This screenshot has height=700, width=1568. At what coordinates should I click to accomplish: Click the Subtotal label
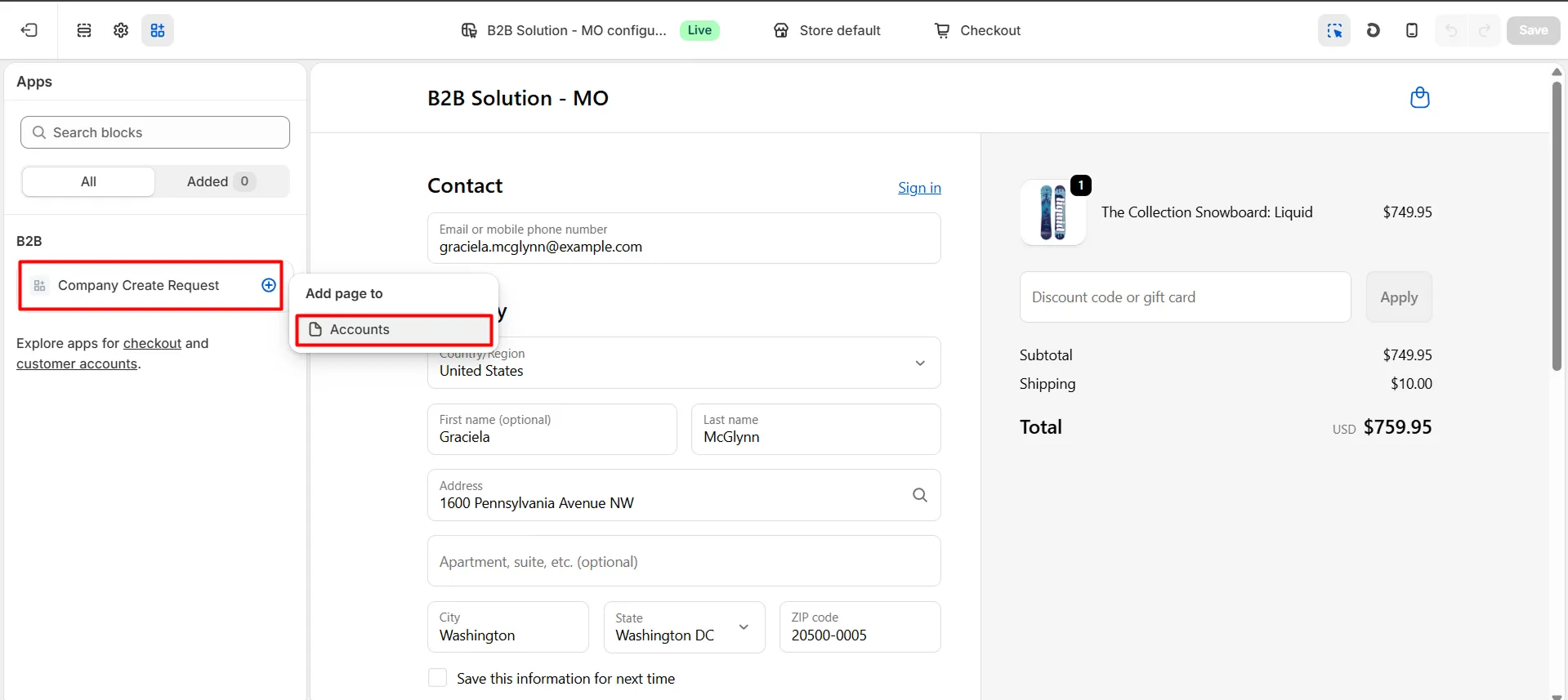[x=1046, y=355]
